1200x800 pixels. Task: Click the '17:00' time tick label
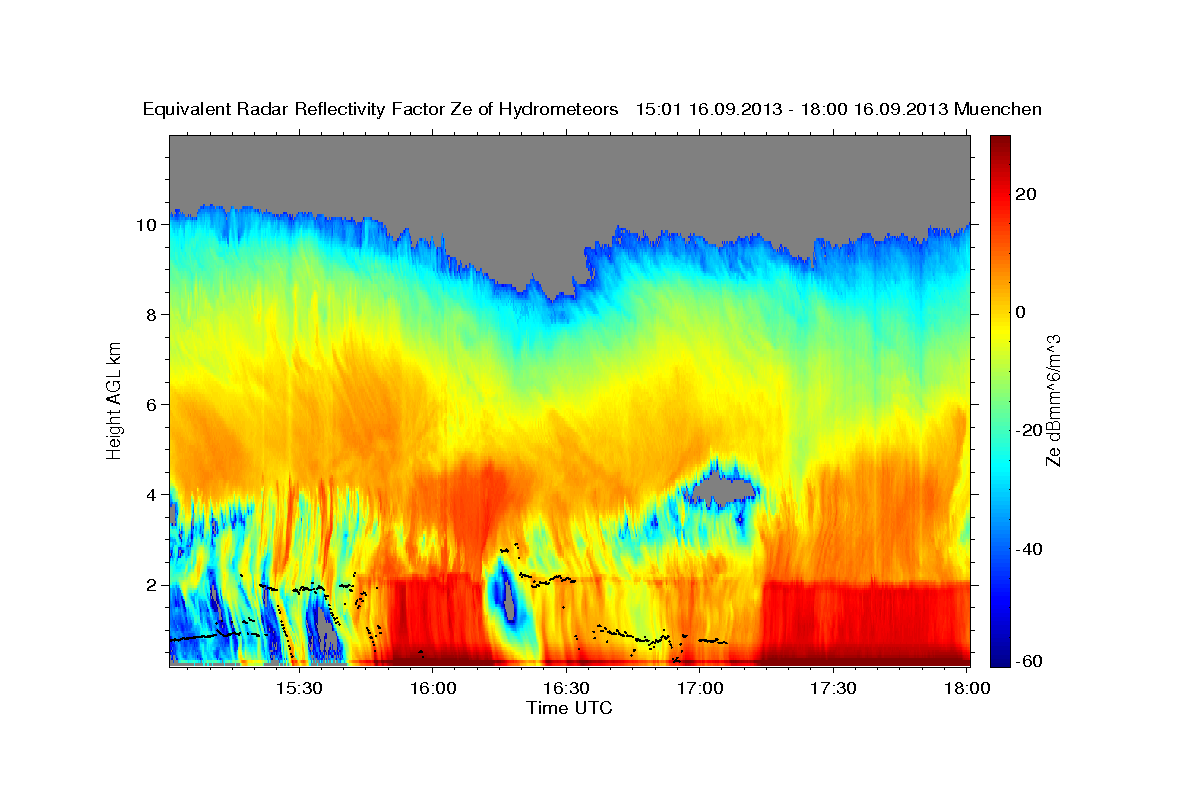[700, 688]
